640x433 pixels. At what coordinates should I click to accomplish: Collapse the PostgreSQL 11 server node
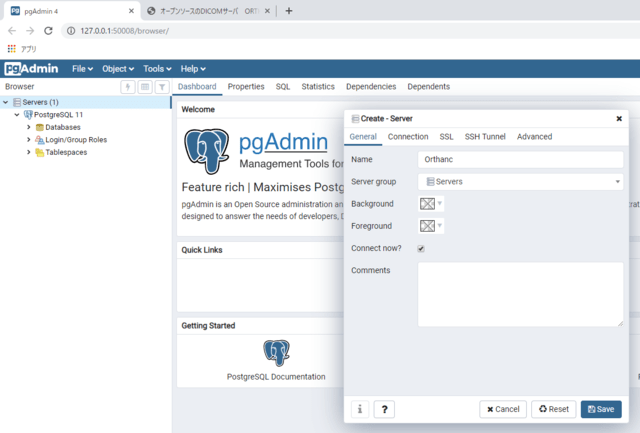pyautogui.click(x=17, y=115)
